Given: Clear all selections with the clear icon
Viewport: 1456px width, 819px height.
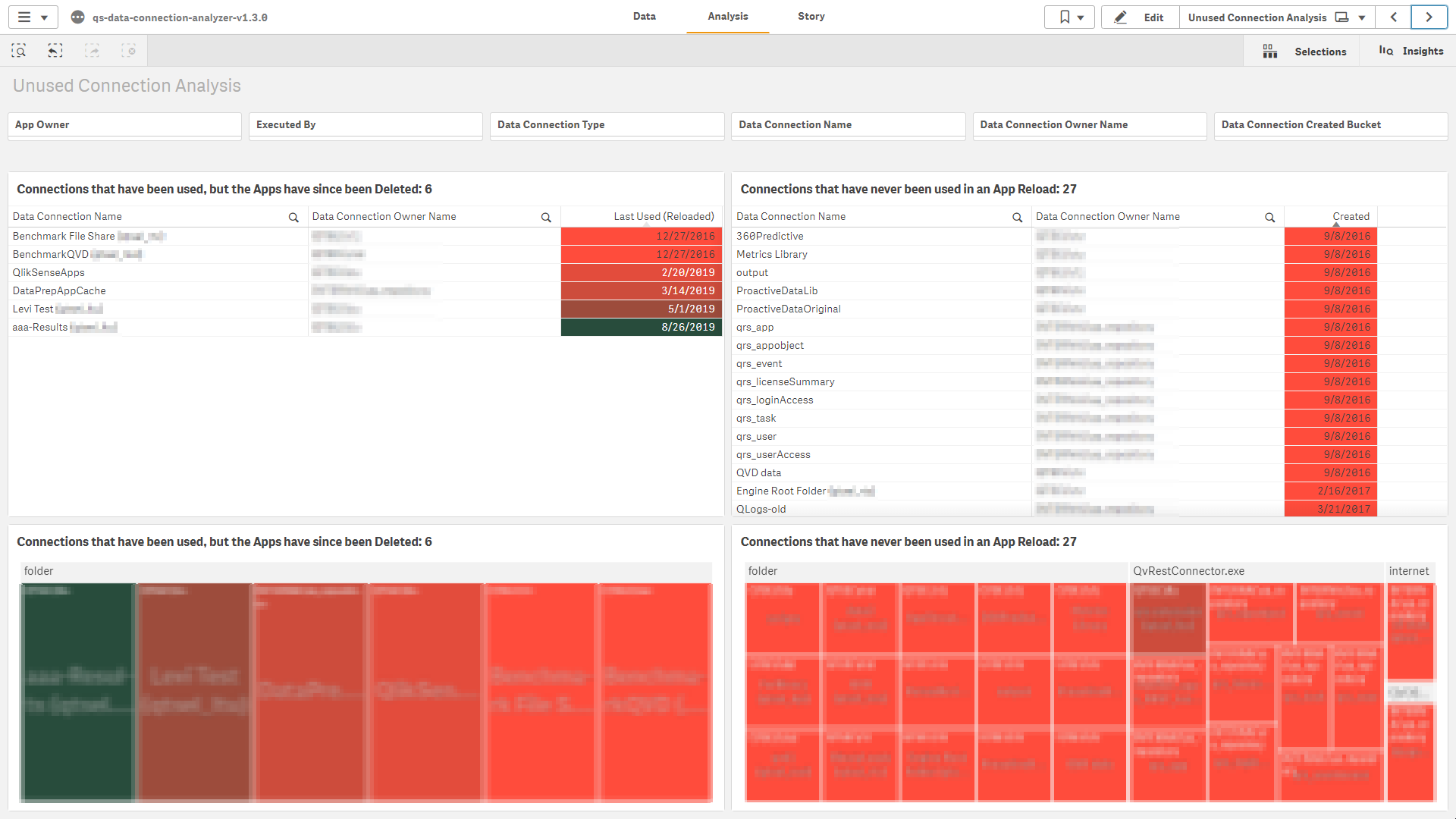Looking at the screenshot, I should 129,51.
